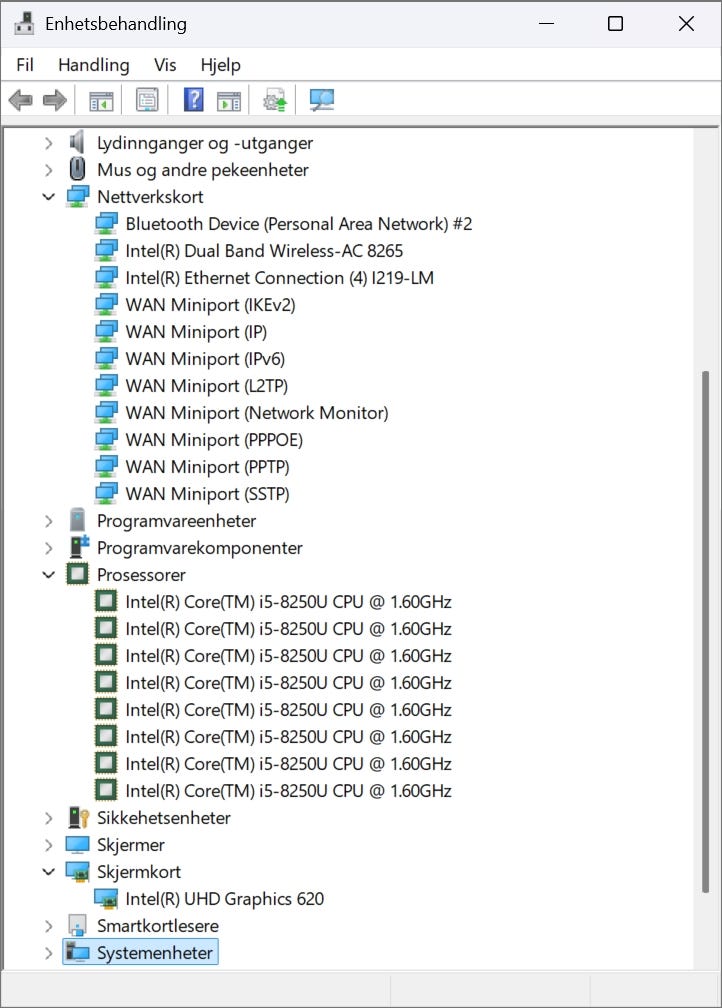Viewport: 722px width, 1008px height.
Task: Expand the Systemenheter category
Action: pyautogui.click(x=49, y=953)
